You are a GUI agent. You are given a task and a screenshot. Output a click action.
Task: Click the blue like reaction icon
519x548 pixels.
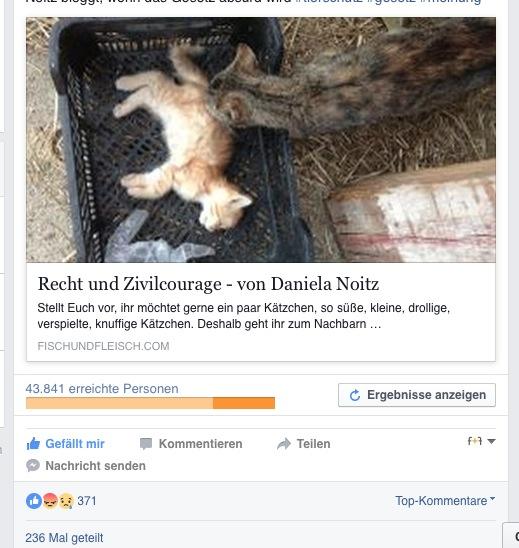point(34,501)
